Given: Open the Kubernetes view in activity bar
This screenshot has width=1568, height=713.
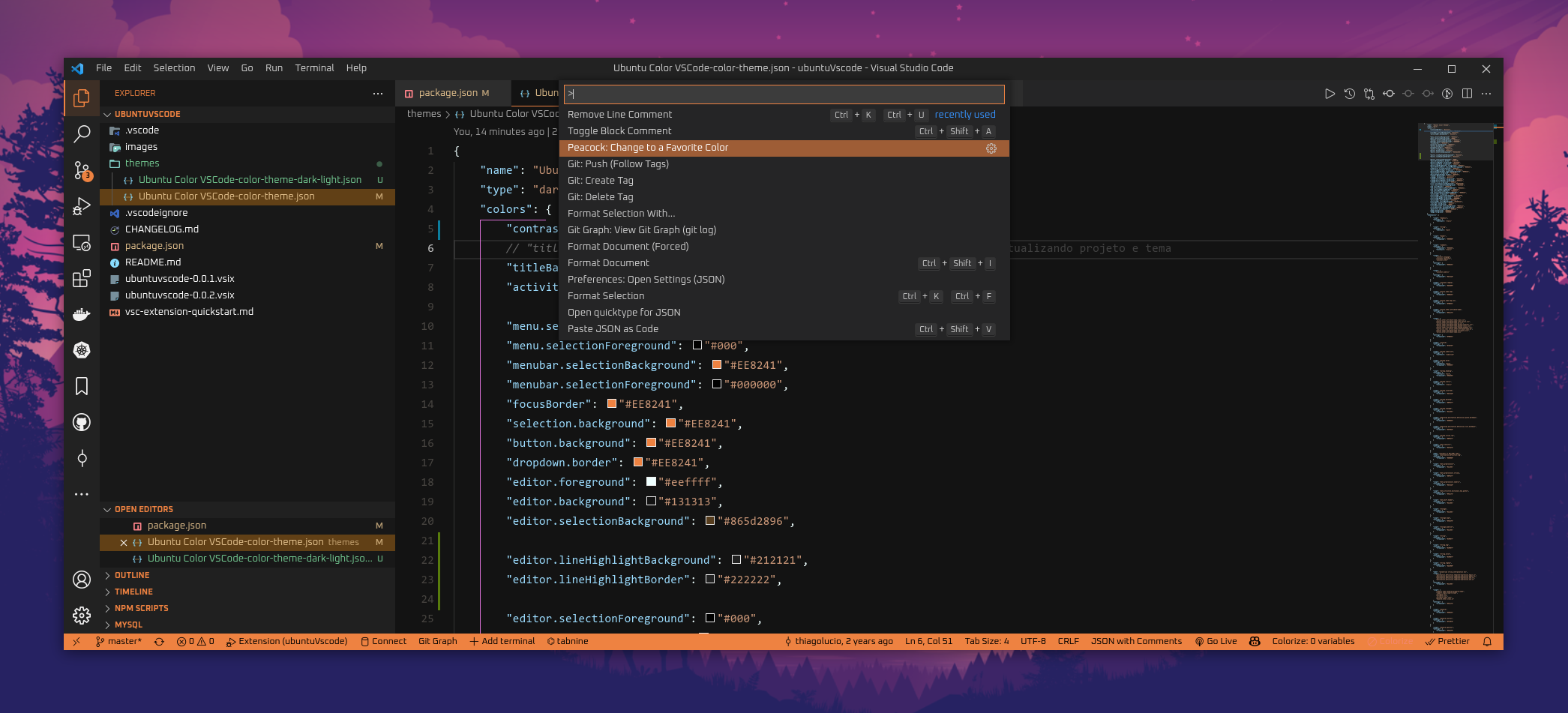Looking at the screenshot, I should pyautogui.click(x=82, y=350).
